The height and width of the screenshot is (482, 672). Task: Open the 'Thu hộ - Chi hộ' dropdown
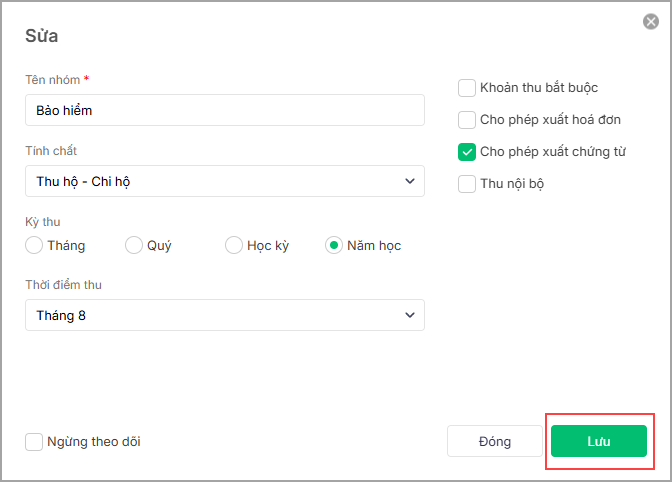tap(224, 181)
